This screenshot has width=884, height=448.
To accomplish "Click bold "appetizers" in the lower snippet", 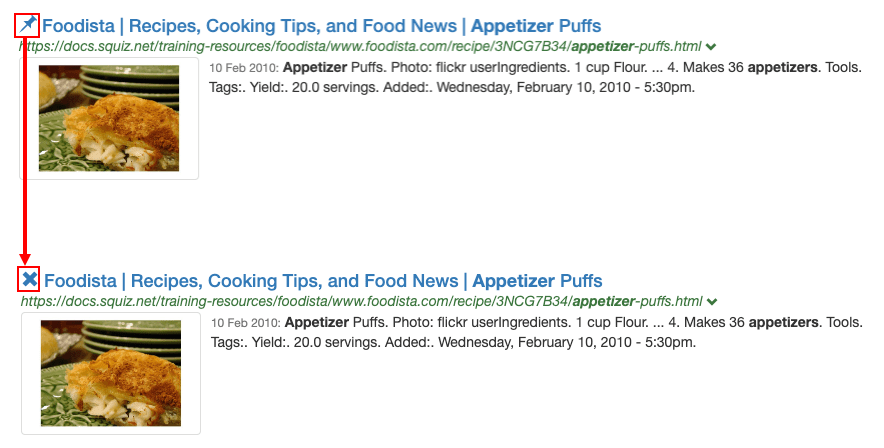I will [785, 323].
